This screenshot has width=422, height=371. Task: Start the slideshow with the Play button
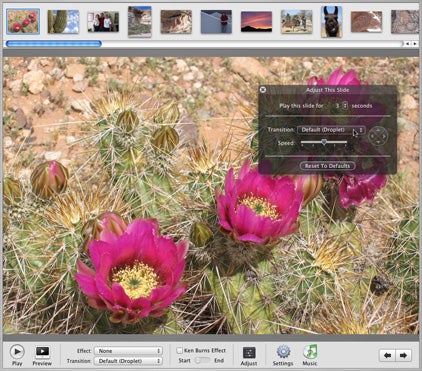(x=17, y=351)
